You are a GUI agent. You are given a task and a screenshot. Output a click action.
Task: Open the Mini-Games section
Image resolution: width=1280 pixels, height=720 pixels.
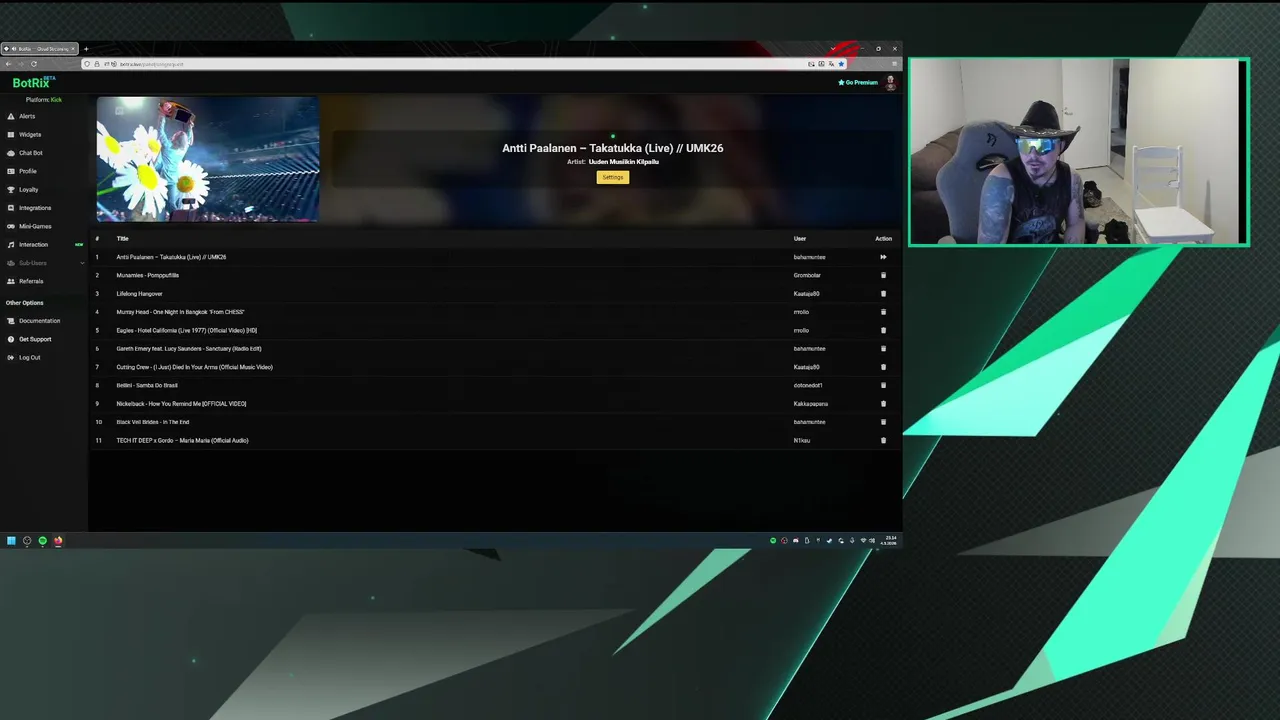click(x=35, y=226)
